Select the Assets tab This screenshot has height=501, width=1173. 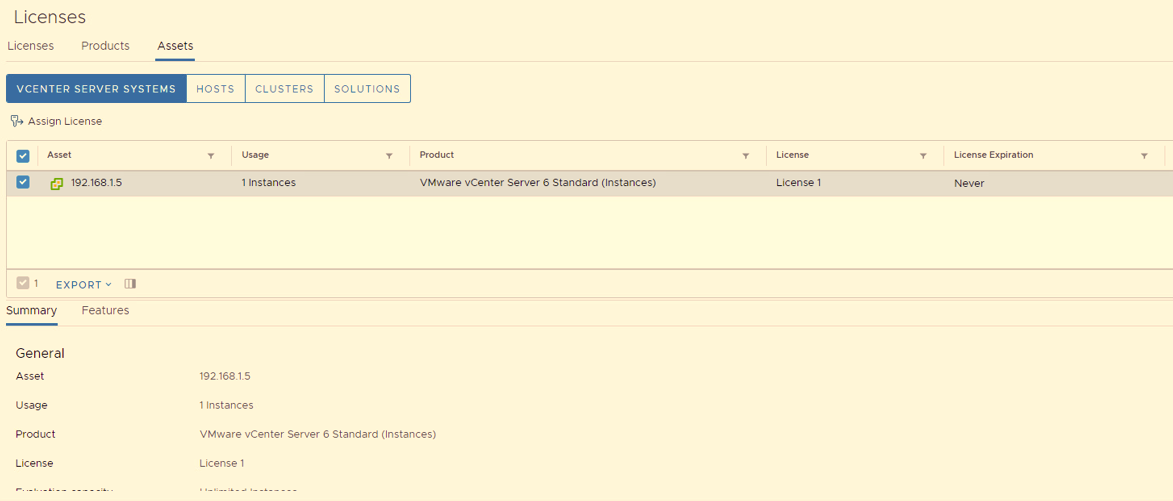point(175,46)
